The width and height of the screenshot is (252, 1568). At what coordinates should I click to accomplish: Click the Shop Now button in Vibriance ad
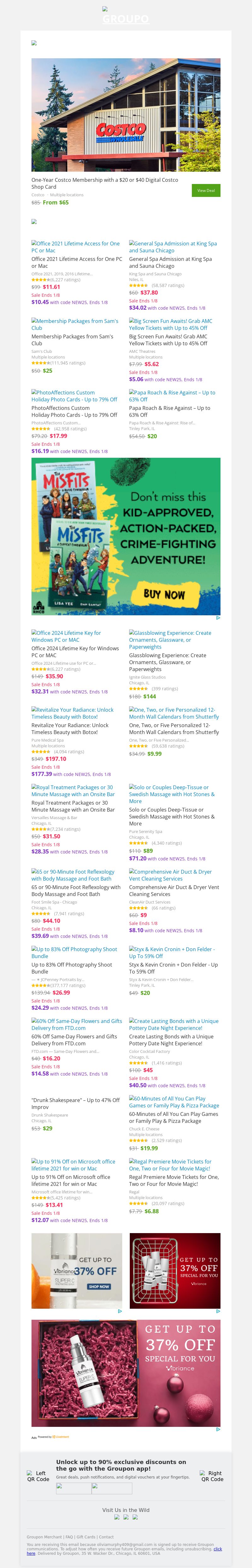click(99, 1286)
